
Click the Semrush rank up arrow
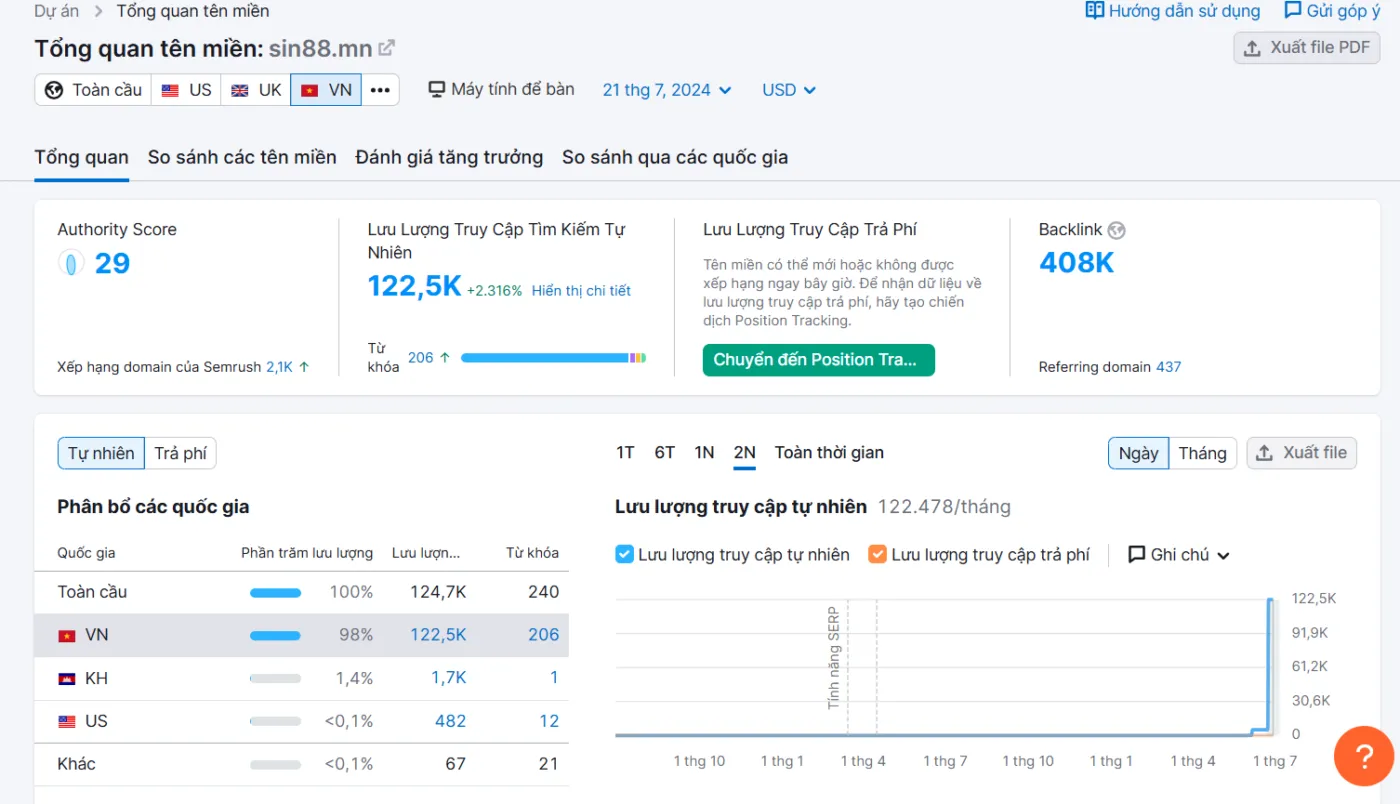304,367
